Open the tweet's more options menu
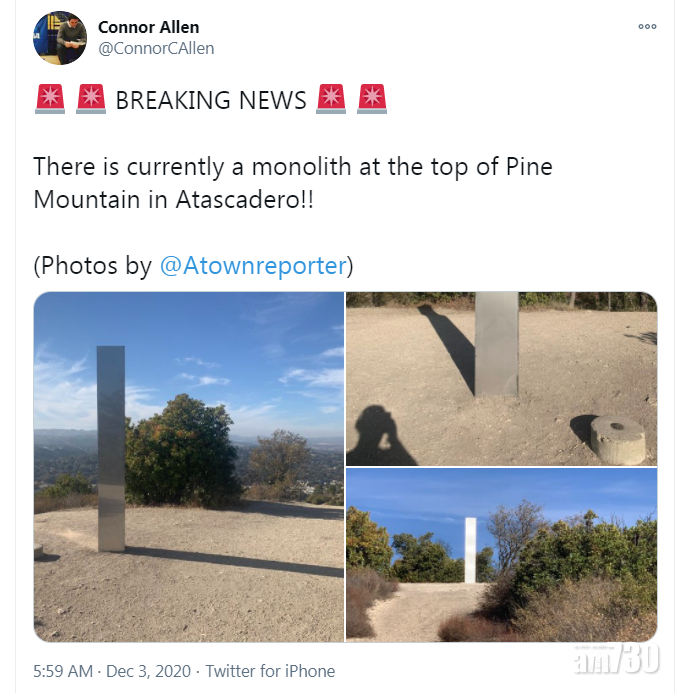Viewport: 681px width, 693px height. (x=647, y=28)
